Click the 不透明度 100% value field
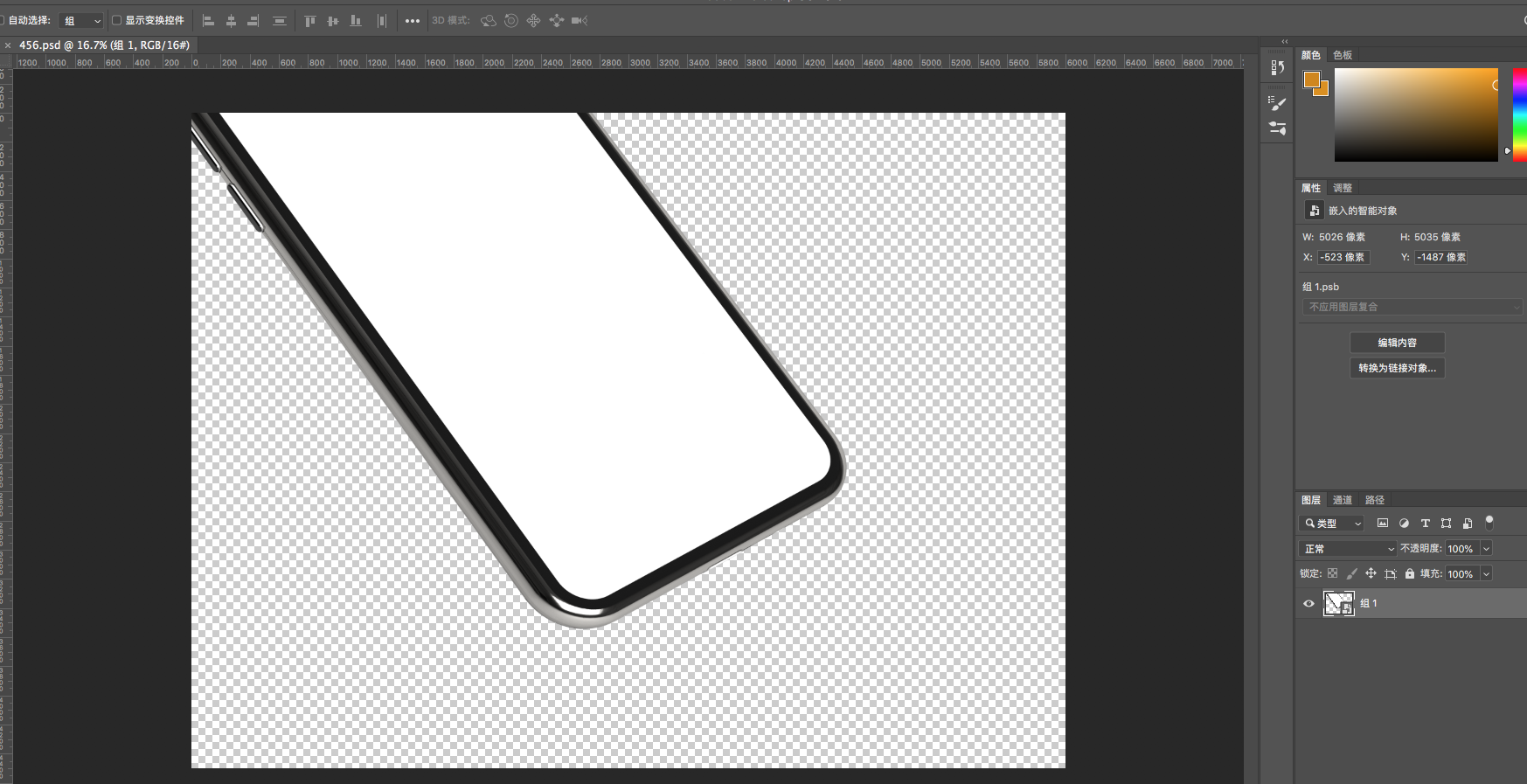1527x784 pixels. click(x=1461, y=549)
